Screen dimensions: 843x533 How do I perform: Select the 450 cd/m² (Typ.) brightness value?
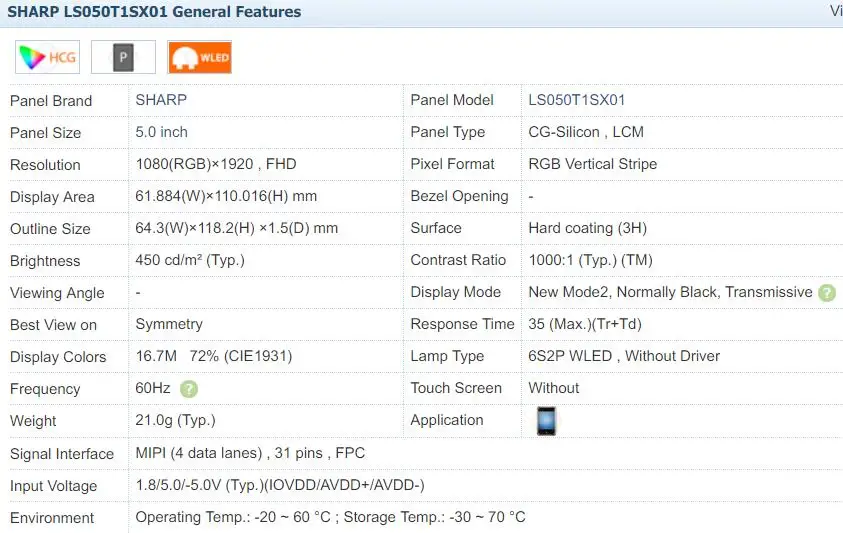tap(190, 260)
